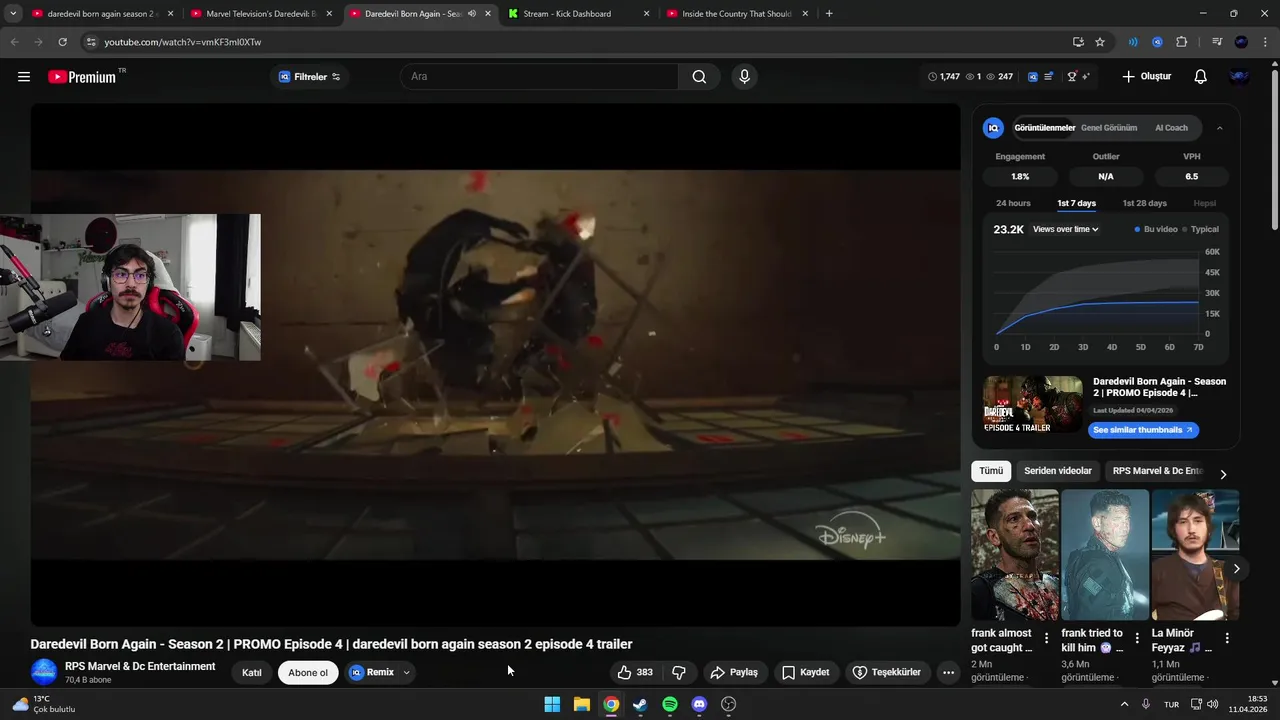The width and height of the screenshot is (1280, 720).
Task: Collapse the vidIQ panel with chevron
Action: pos(1219,128)
